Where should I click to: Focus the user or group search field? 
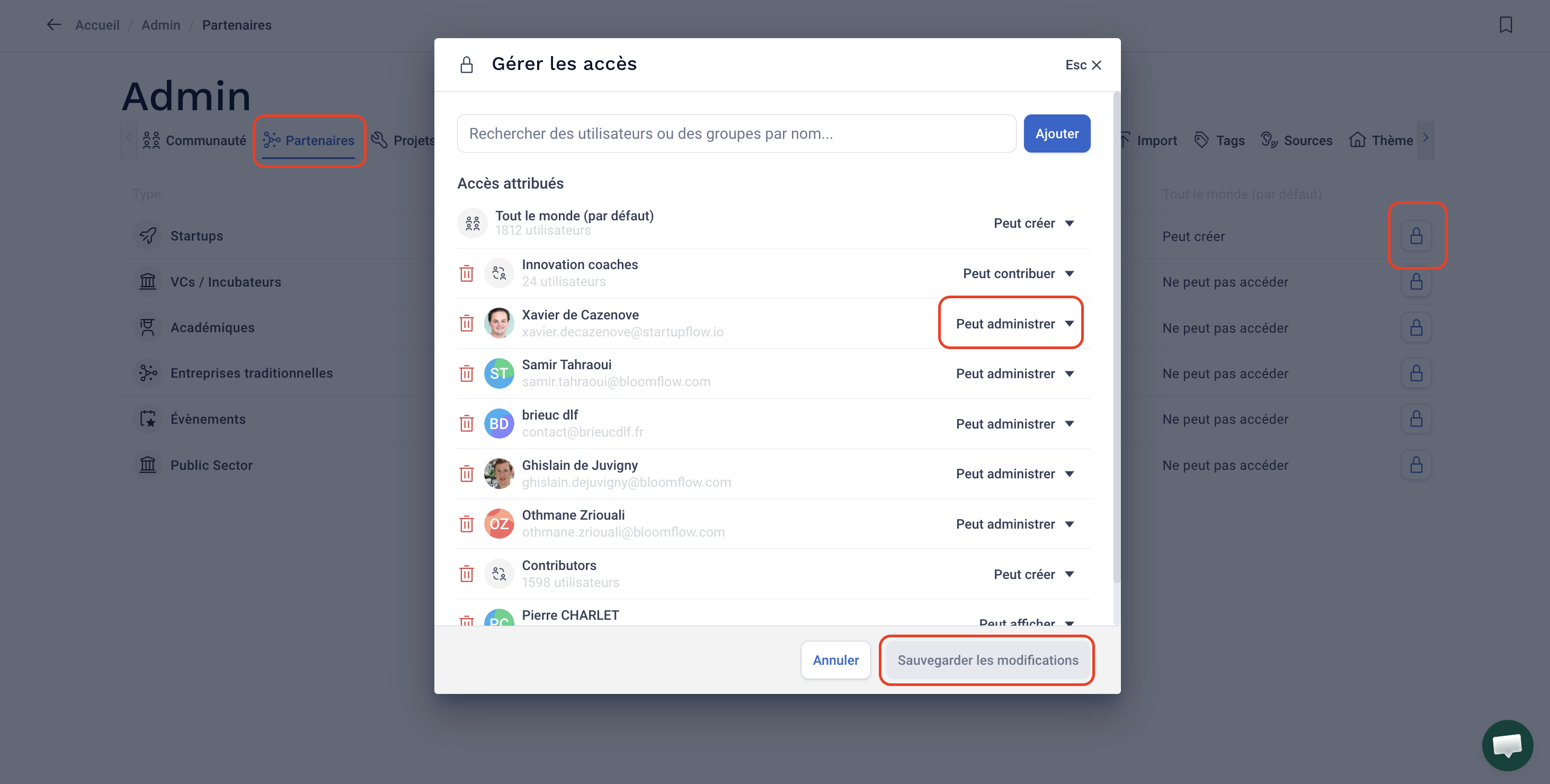coord(736,133)
